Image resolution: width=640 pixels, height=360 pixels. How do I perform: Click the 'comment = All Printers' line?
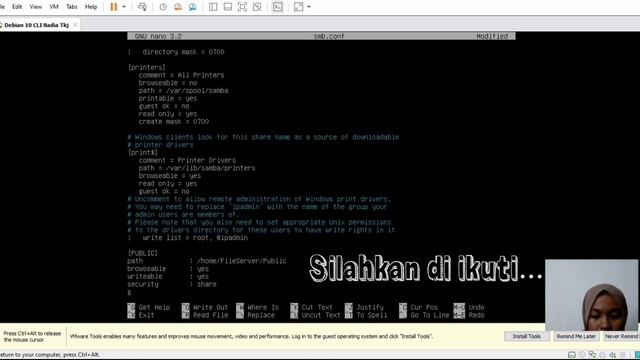(x=181, y=75)
